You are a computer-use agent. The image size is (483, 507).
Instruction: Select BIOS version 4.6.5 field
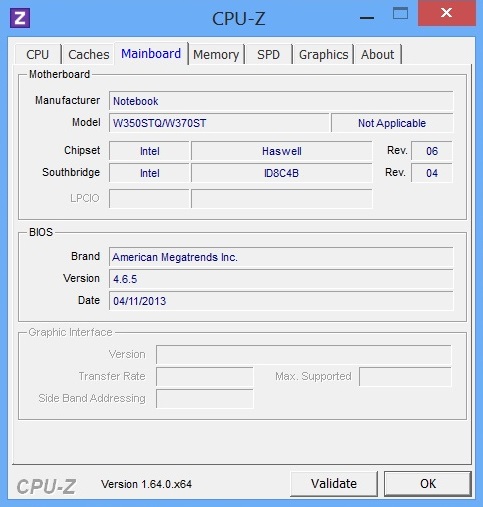[x=281, y=279]
